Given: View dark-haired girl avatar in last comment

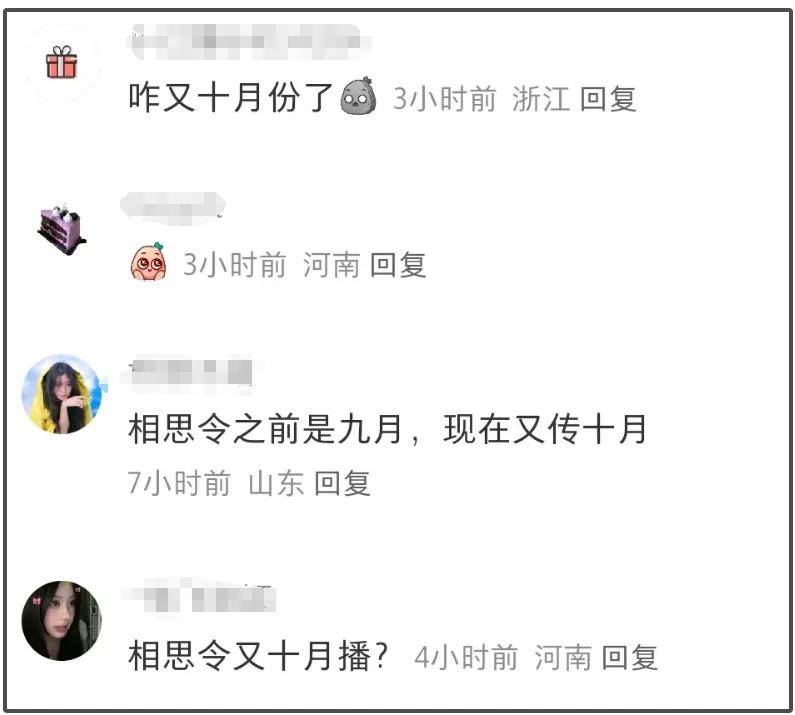Looking at the screenshot, I should 62,620.
